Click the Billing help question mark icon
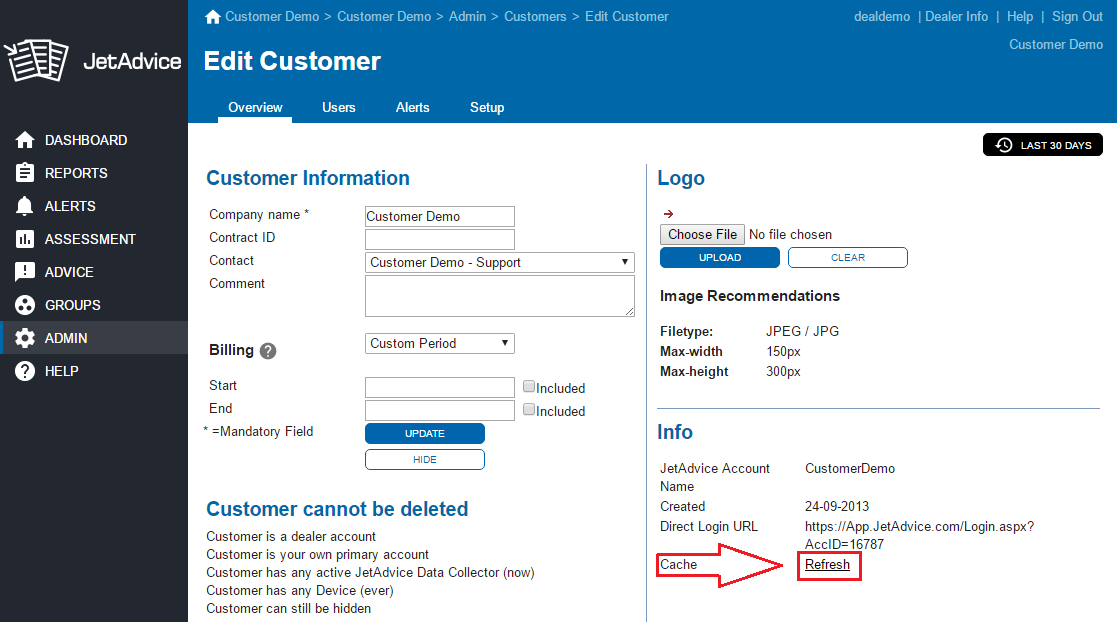The image size is (1117, 622). coord(268,351)
